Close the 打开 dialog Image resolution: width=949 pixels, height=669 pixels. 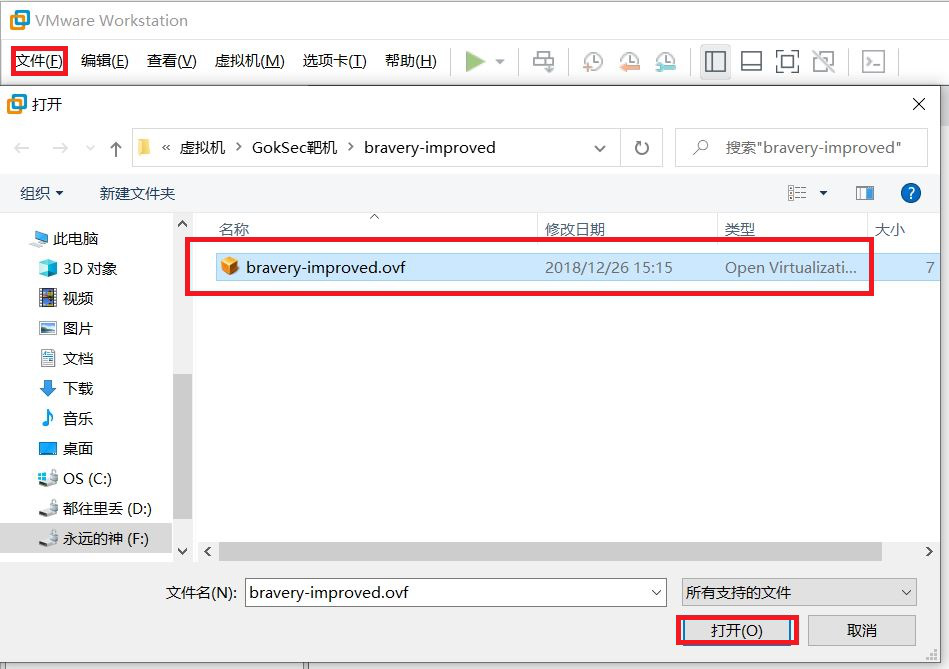pos(919,104)
